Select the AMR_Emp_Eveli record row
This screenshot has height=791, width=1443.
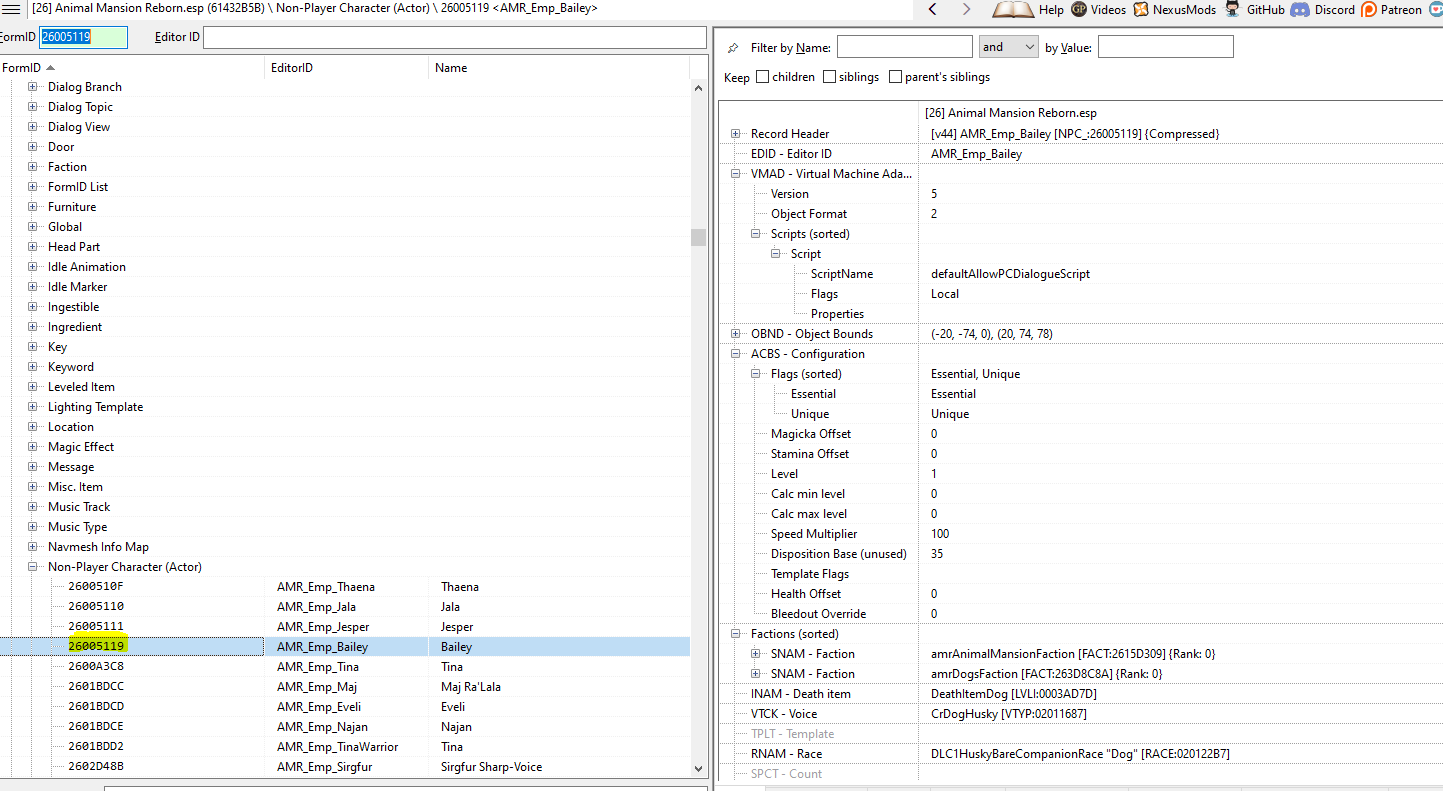point(345,707)
